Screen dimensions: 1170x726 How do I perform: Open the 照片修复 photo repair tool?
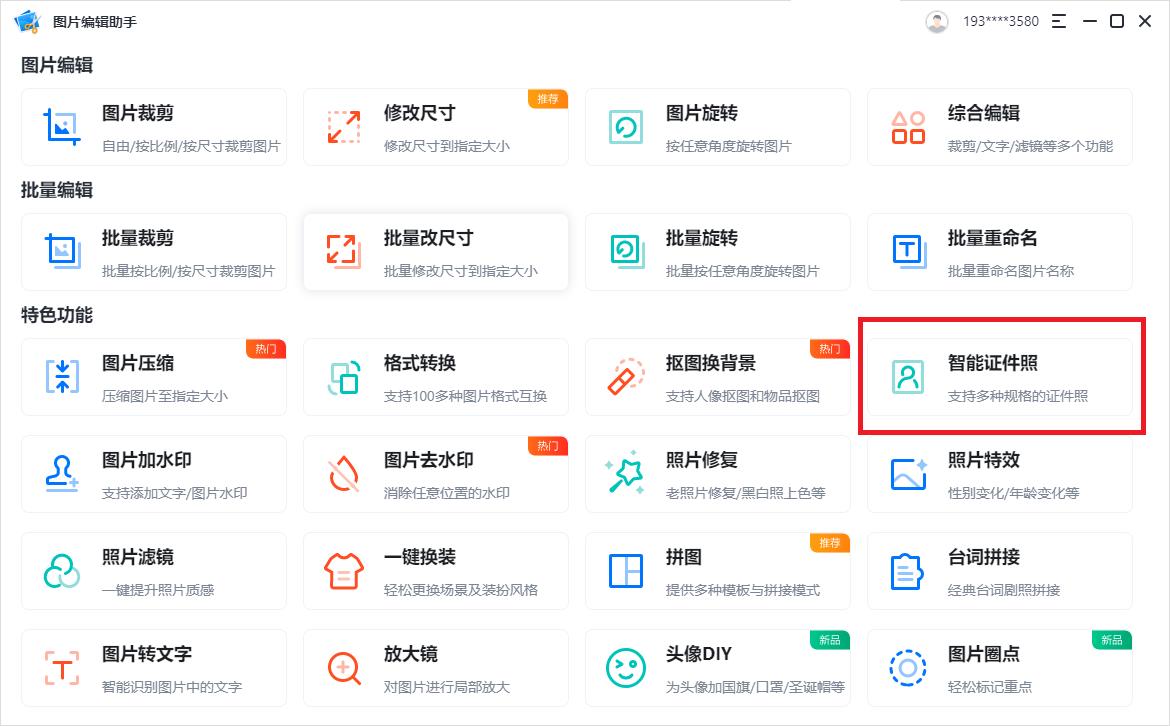[x=718, y=474]
